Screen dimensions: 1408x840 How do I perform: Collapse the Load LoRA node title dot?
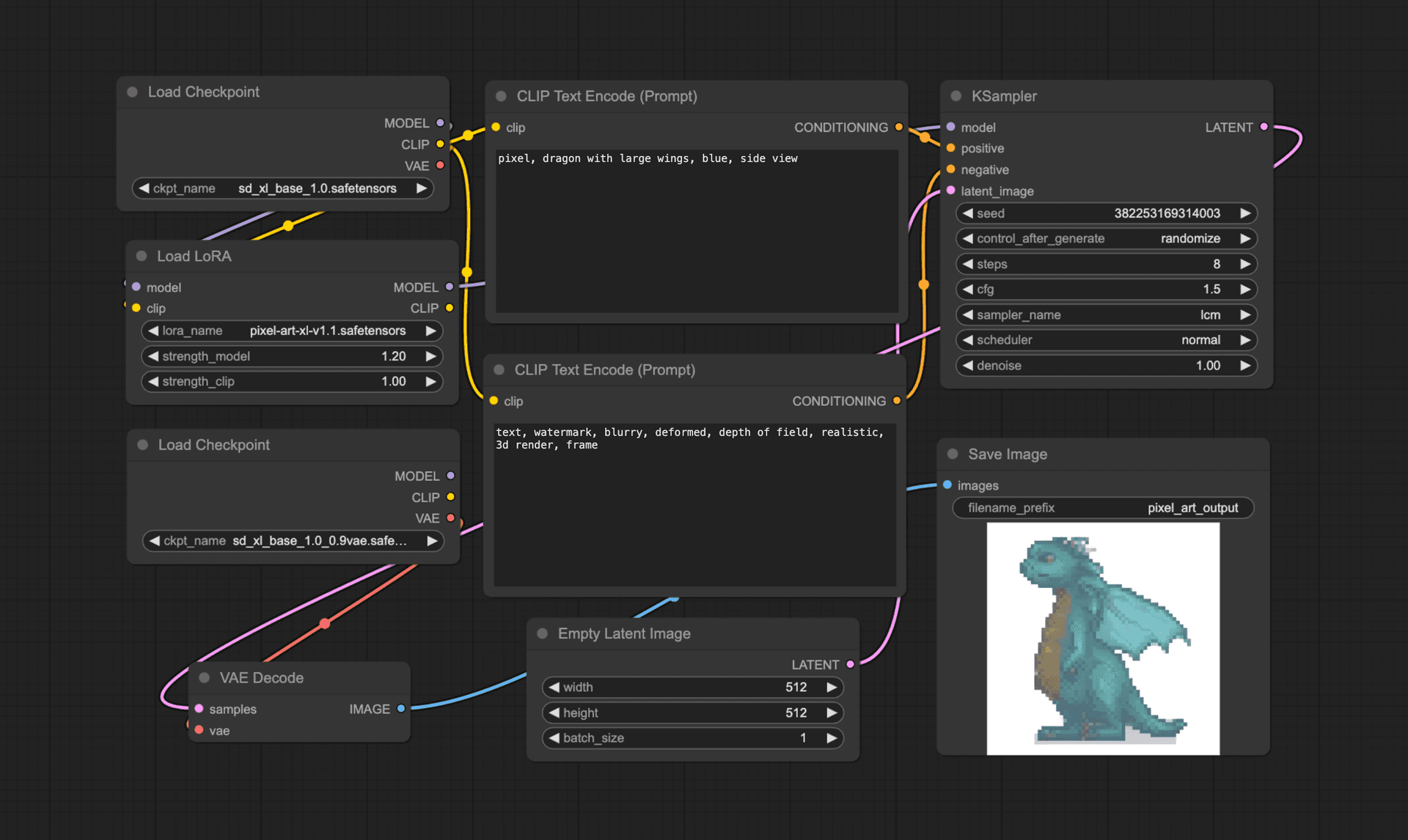click(142, 256)
